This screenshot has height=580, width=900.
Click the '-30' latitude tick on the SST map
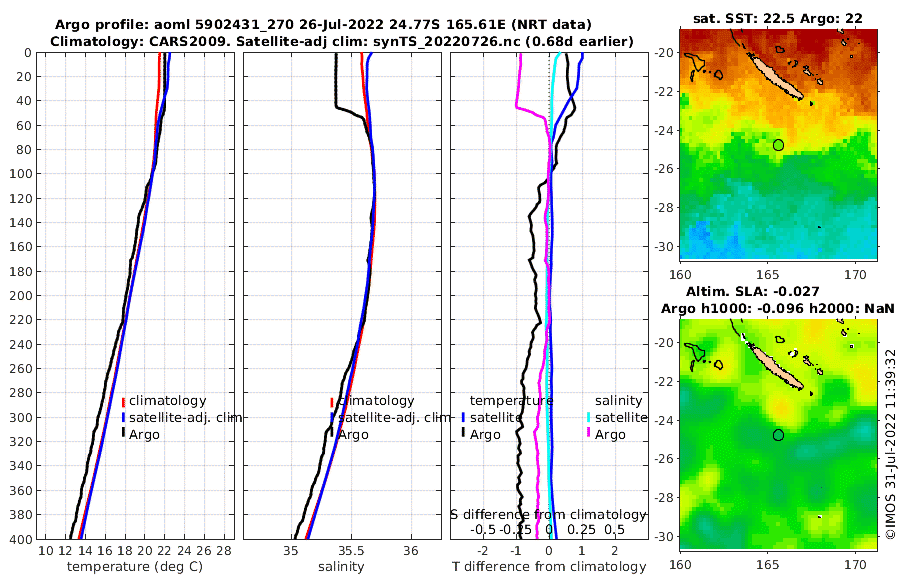click(664, 246)
